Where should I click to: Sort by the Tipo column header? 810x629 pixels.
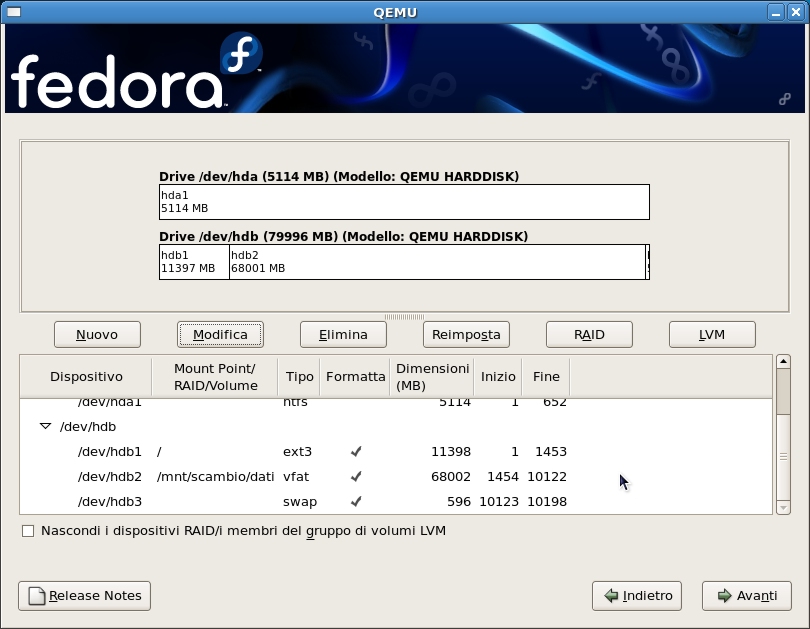299,376
